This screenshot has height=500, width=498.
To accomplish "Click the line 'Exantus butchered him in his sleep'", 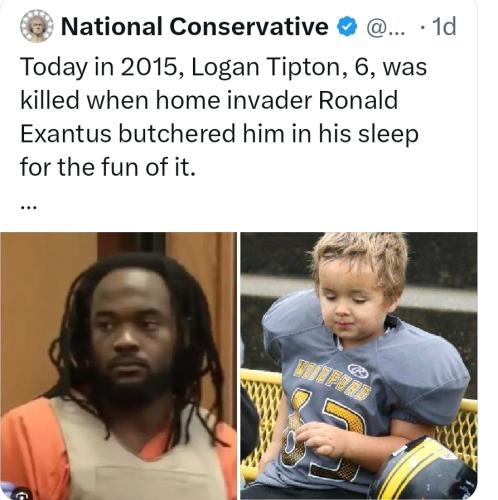I will tap(219, 135).
